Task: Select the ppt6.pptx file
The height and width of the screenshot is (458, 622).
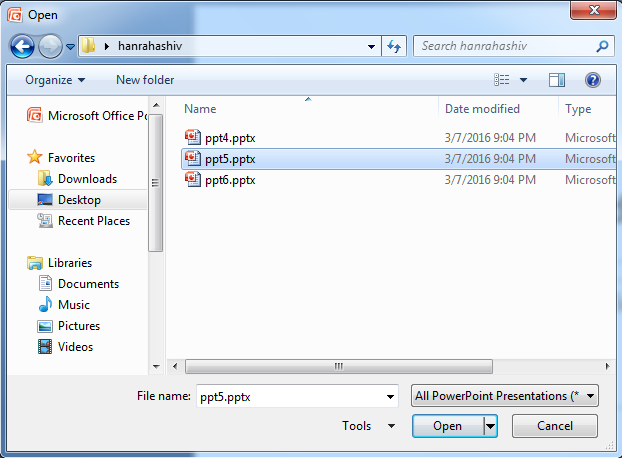Action: (x=229, y=180)
